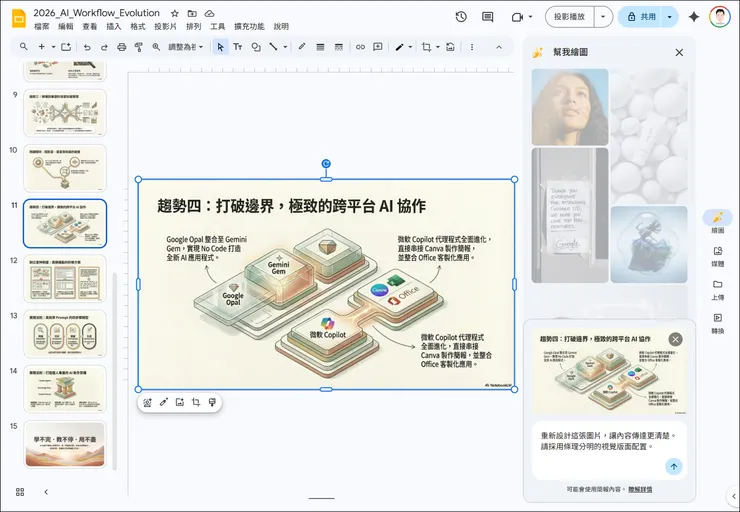Screen dimensions: 740x512
Task: Open the 投影播放 dropdown arrow
Action: click(603, 17)
